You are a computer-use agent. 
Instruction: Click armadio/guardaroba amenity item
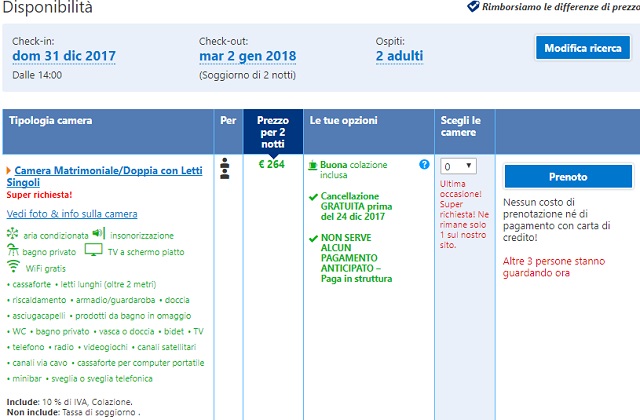click(x=116, y=300)
